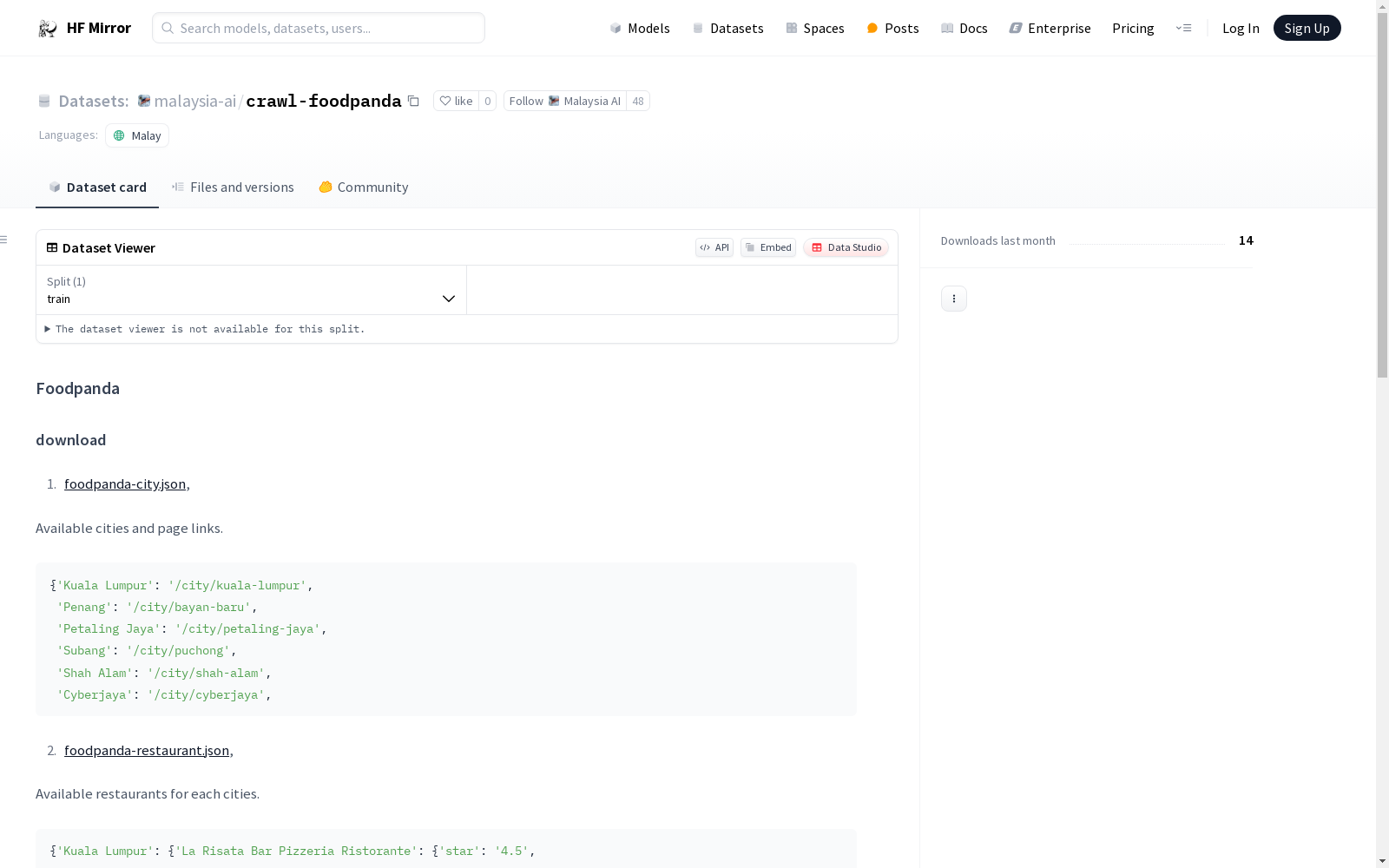Open Data Studio

point(846,247)
